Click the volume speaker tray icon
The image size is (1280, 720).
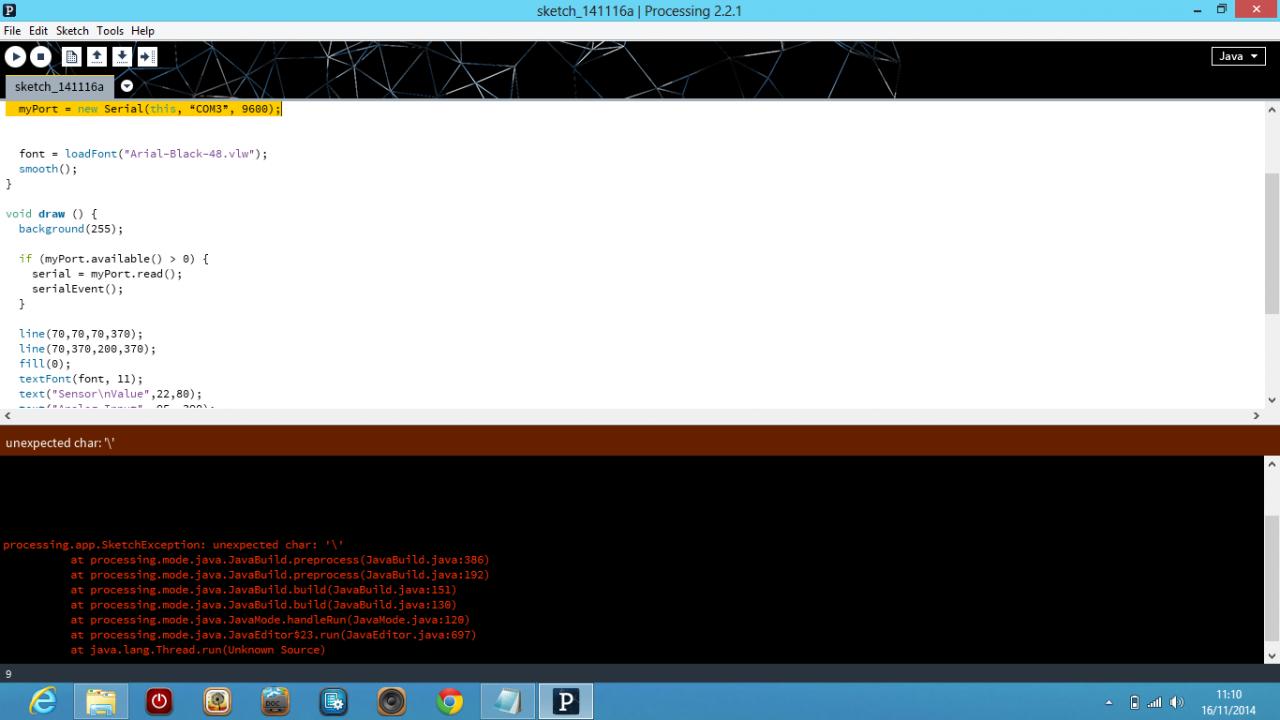[x=1177, y=702]
